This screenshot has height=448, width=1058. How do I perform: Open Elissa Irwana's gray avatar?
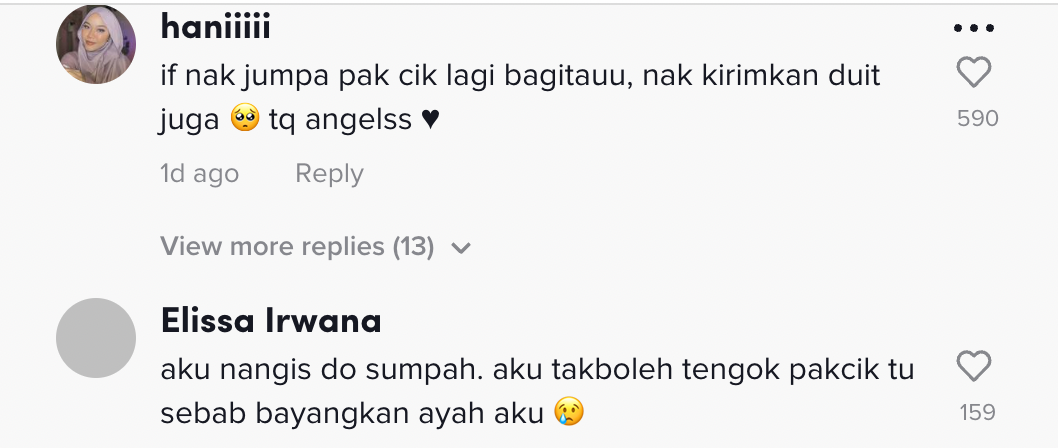click(x=96, y=338)
